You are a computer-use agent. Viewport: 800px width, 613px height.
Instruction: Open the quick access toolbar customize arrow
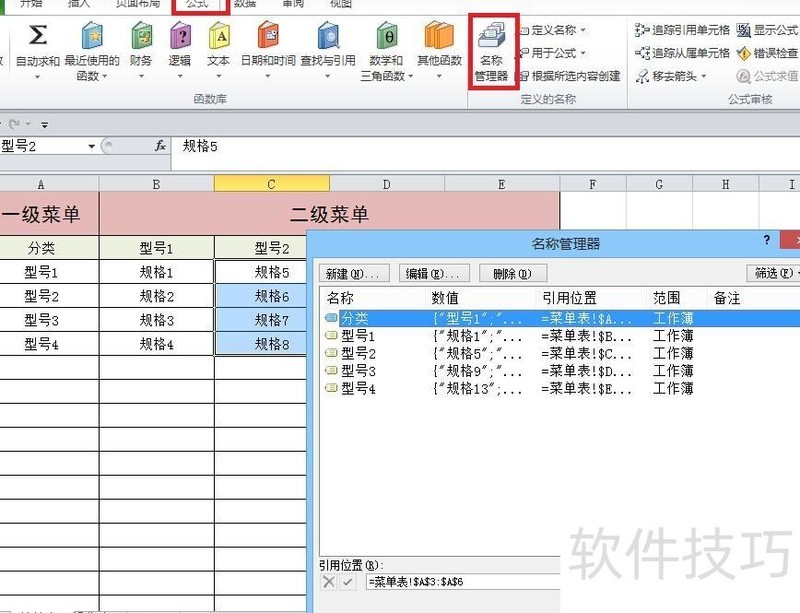pyautogui.click(x=45, y=125)
